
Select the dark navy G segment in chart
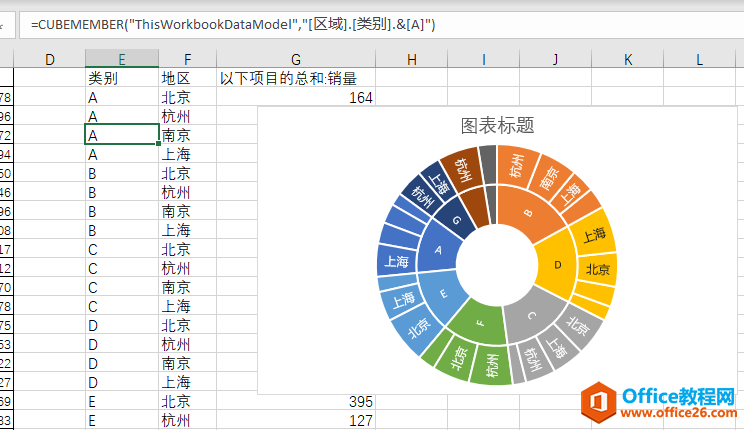point(456,219)
